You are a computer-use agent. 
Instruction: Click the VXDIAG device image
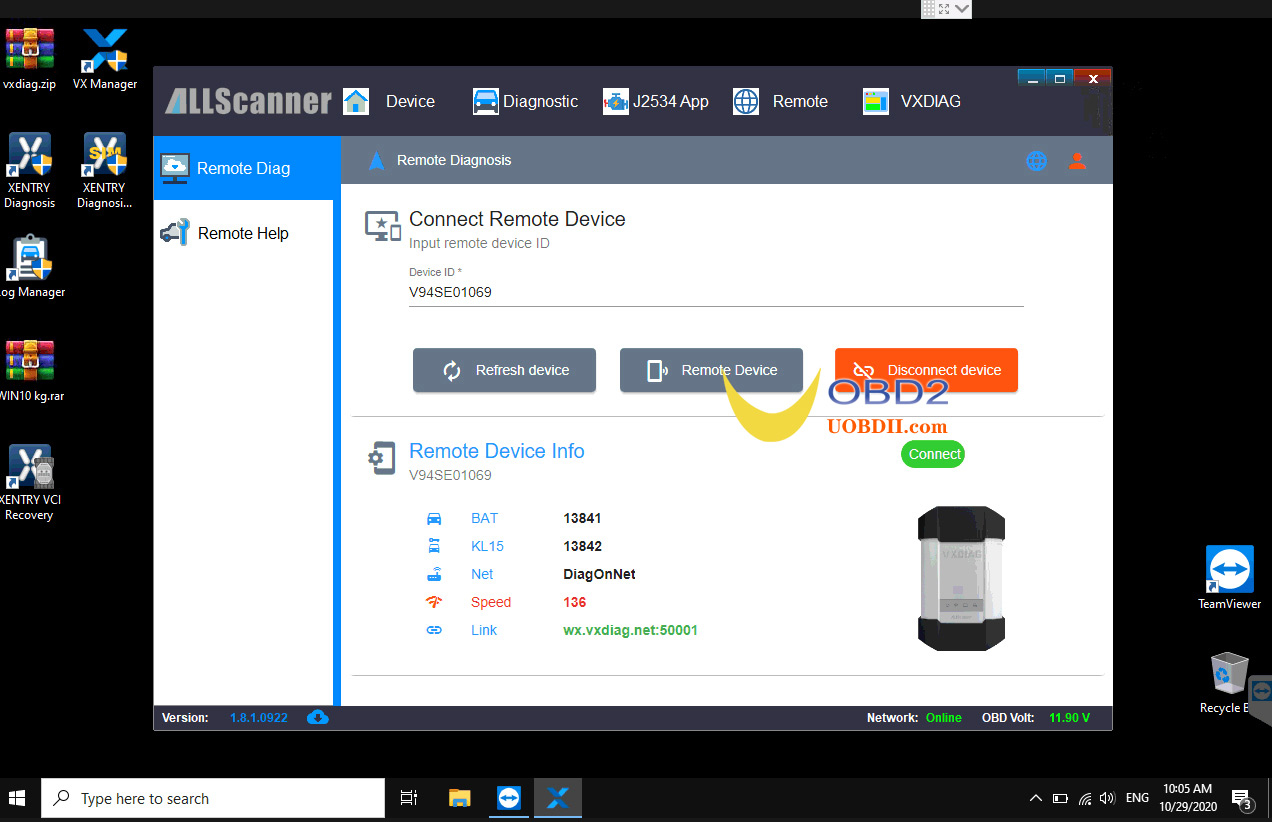click(961, 578)
